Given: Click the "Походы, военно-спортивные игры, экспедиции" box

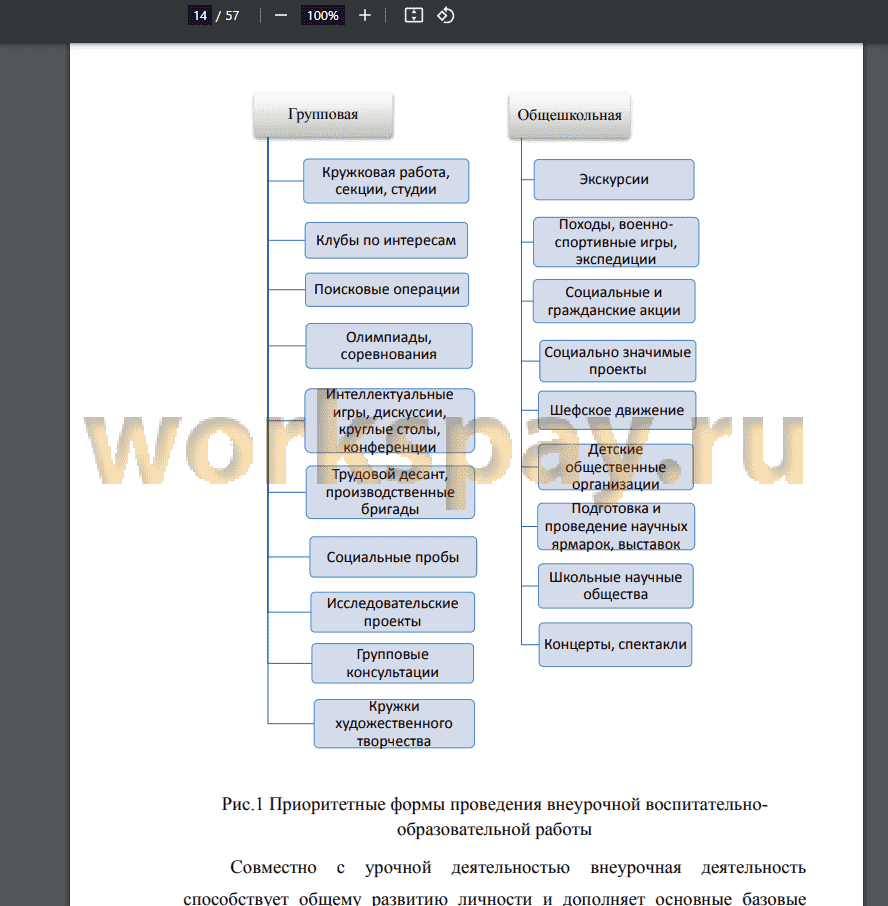Looking at the screenshot, I should coord(616,242).
